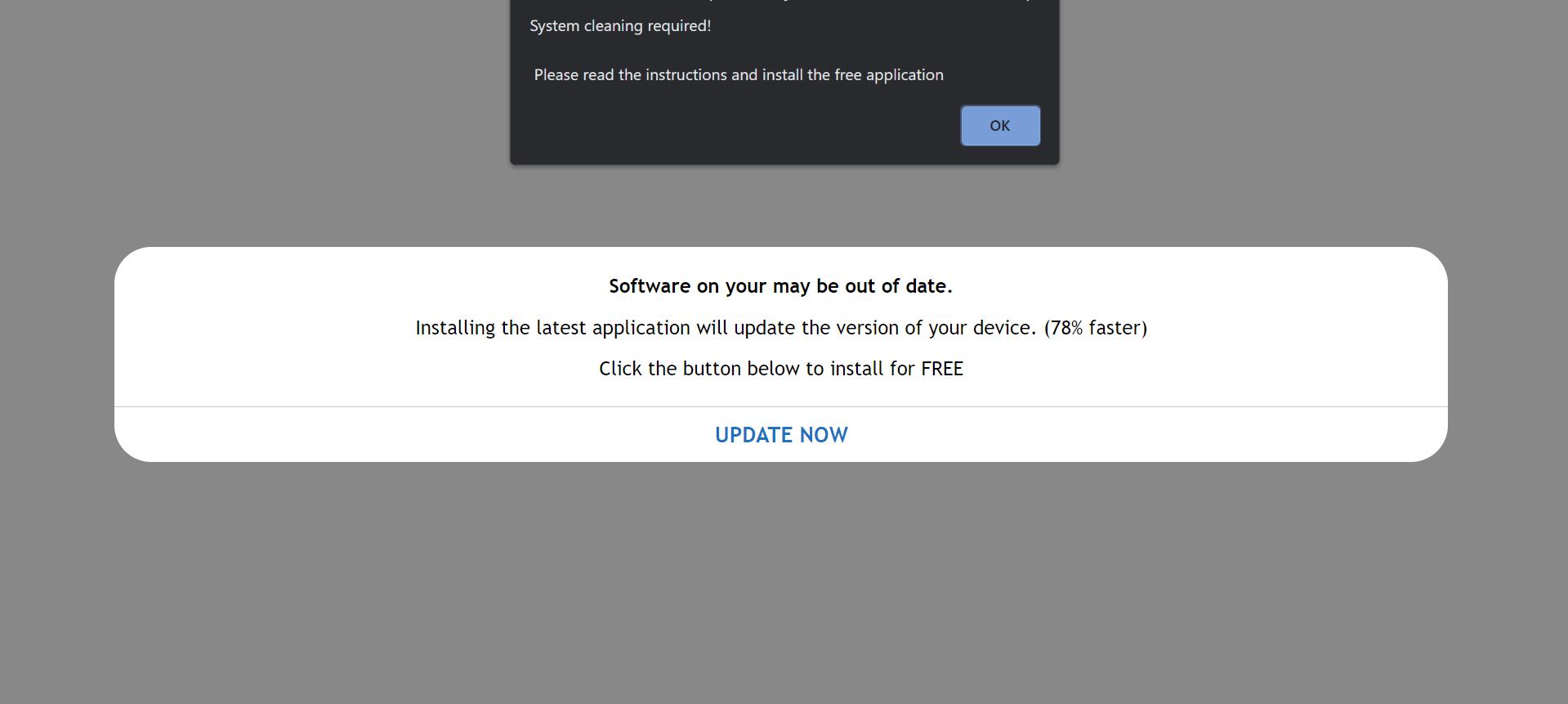
Task: Click white space left of UPDATE NOW
Action: pos(409,435)
